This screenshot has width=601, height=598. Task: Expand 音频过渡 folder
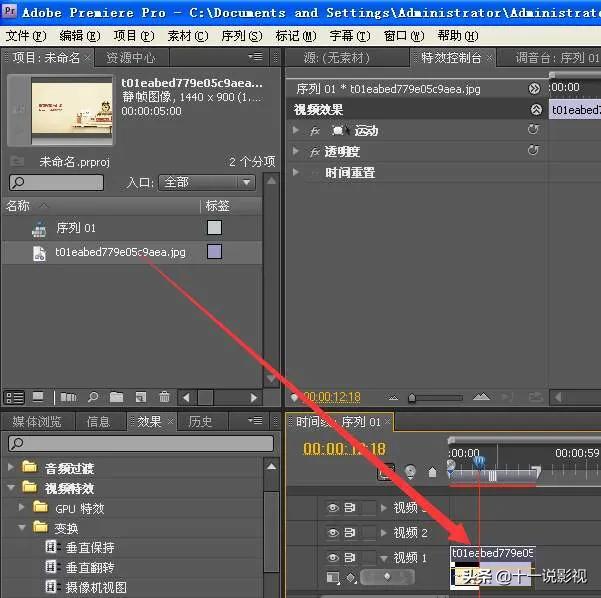11,467
